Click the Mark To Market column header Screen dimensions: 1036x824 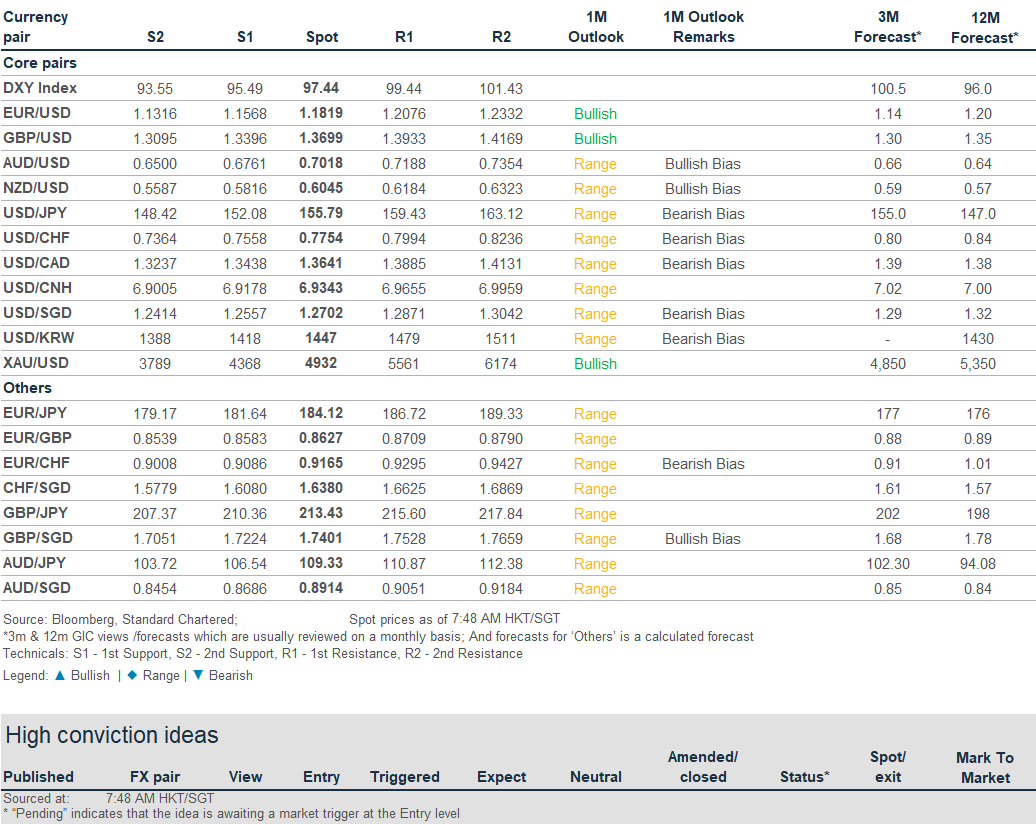(x=984, y=767)
